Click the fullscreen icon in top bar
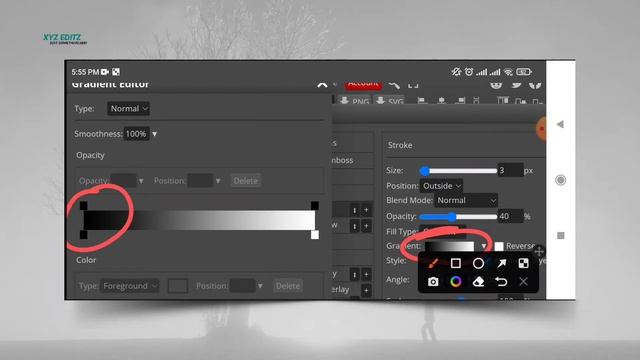The image size is (640, 360). (413, 85)
